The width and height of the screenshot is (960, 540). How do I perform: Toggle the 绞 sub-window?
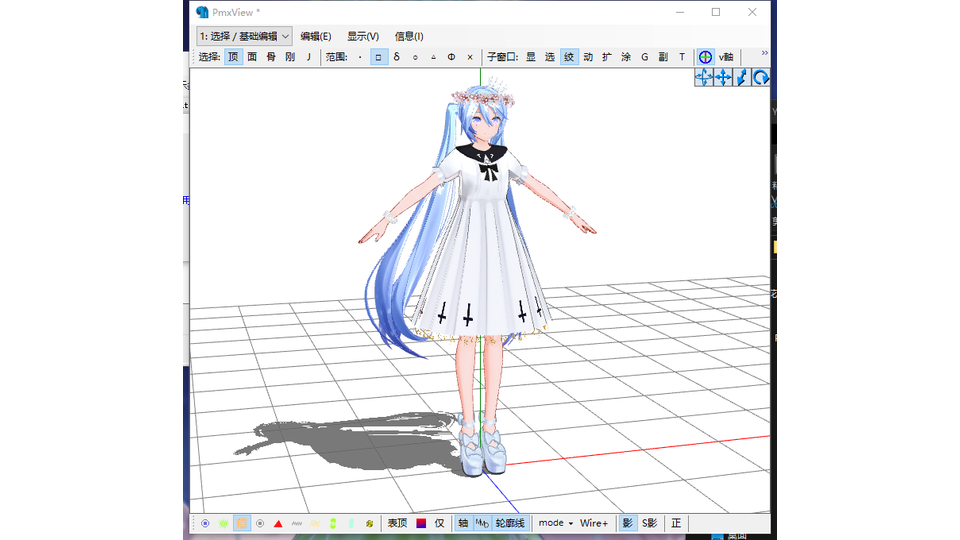coord(569,57)
